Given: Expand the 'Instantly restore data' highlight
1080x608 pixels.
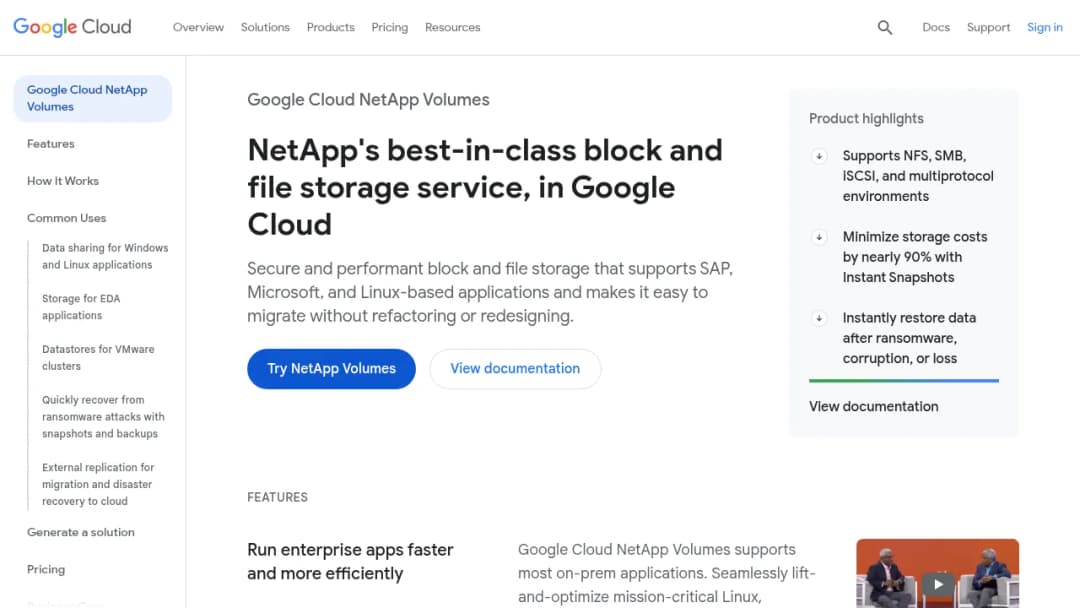Looking at the screenshot, I should 819,318.
